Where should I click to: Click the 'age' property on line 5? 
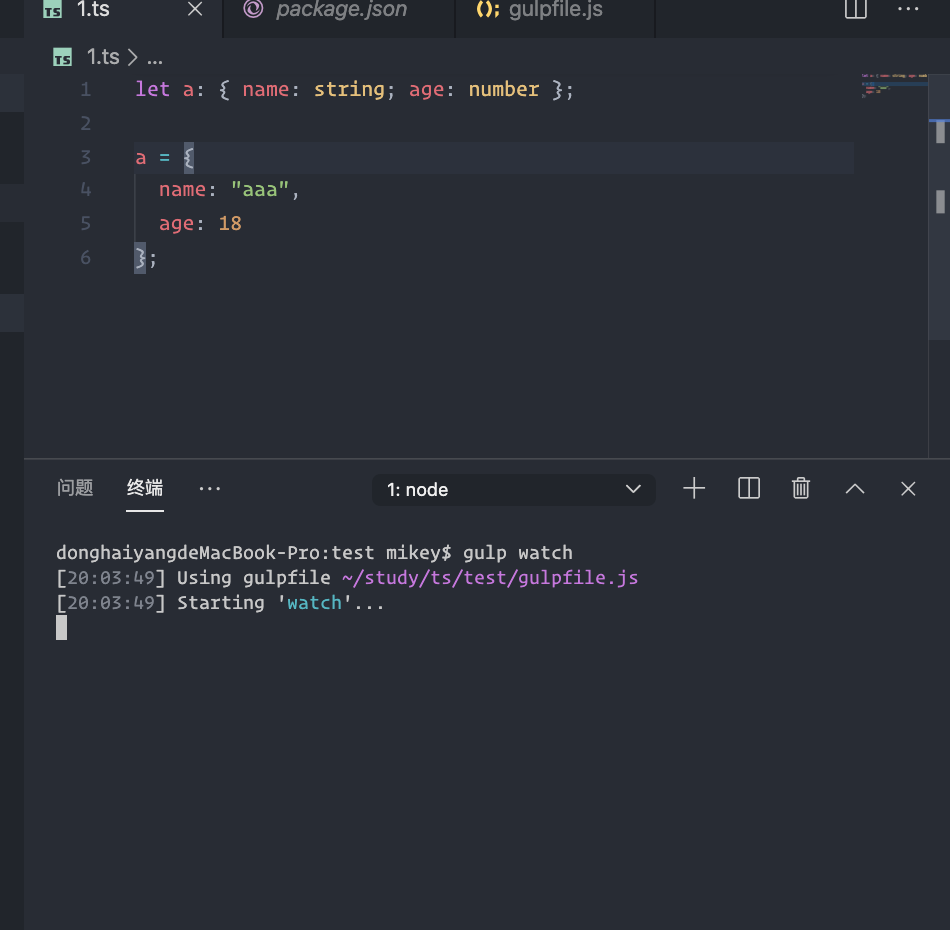click(176, 224)
